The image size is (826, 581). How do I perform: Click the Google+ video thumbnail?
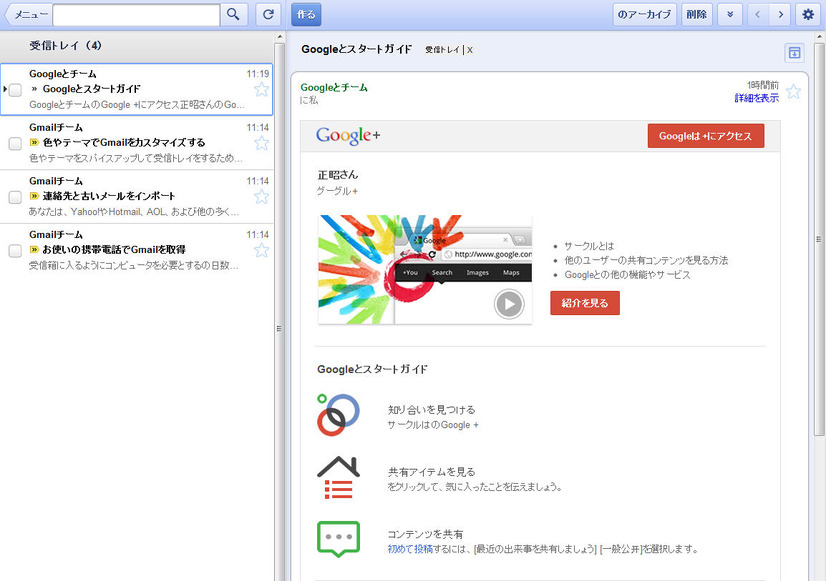(425, 269)
